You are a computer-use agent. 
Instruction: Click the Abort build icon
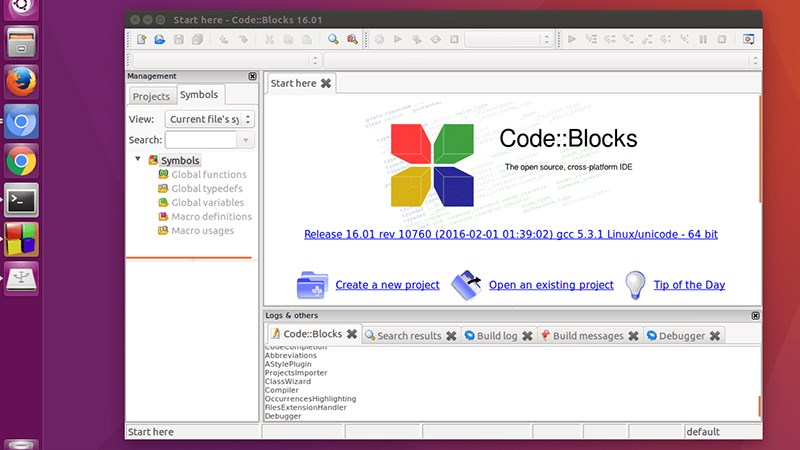(x=454, y=39)
